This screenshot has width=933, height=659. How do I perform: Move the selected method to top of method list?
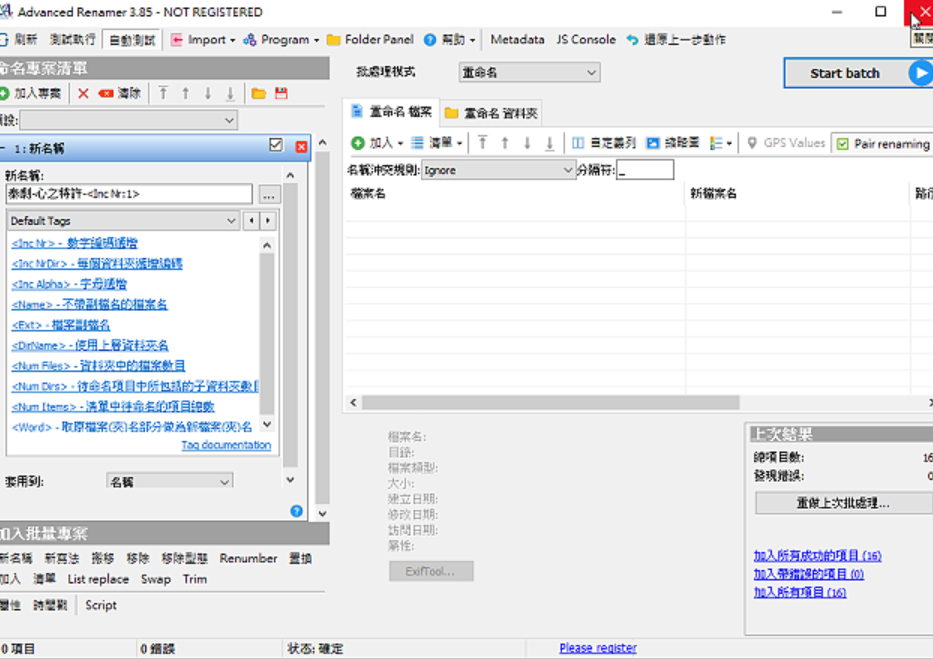(163, 93)
